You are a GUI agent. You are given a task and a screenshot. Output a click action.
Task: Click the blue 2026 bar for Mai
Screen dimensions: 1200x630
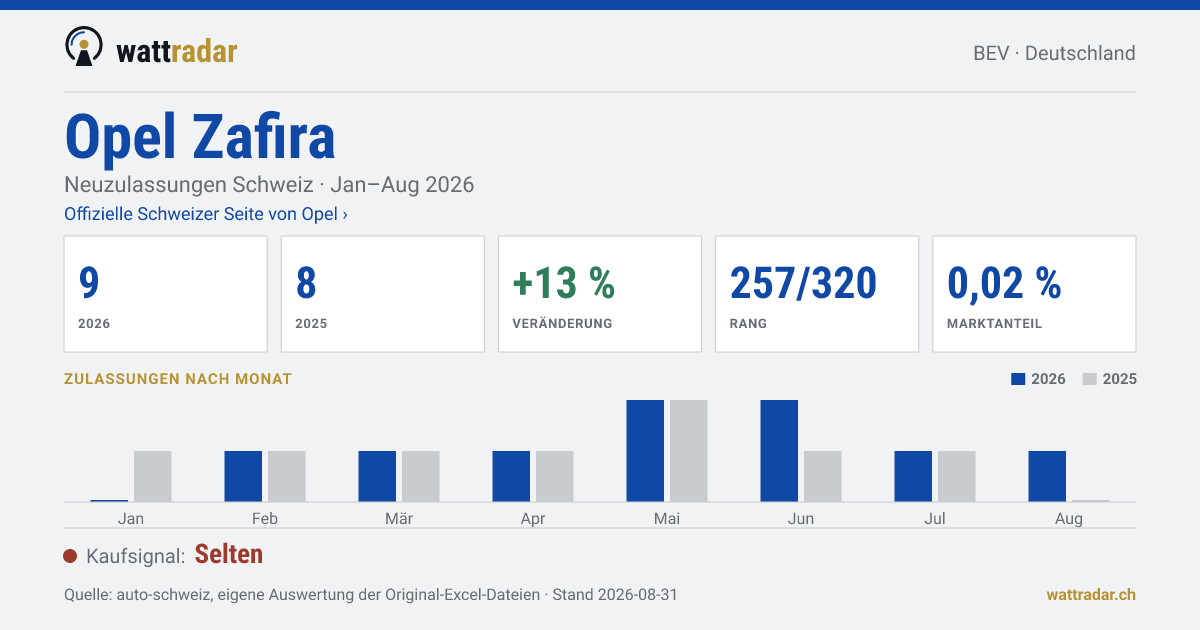(x=645, y=451)
